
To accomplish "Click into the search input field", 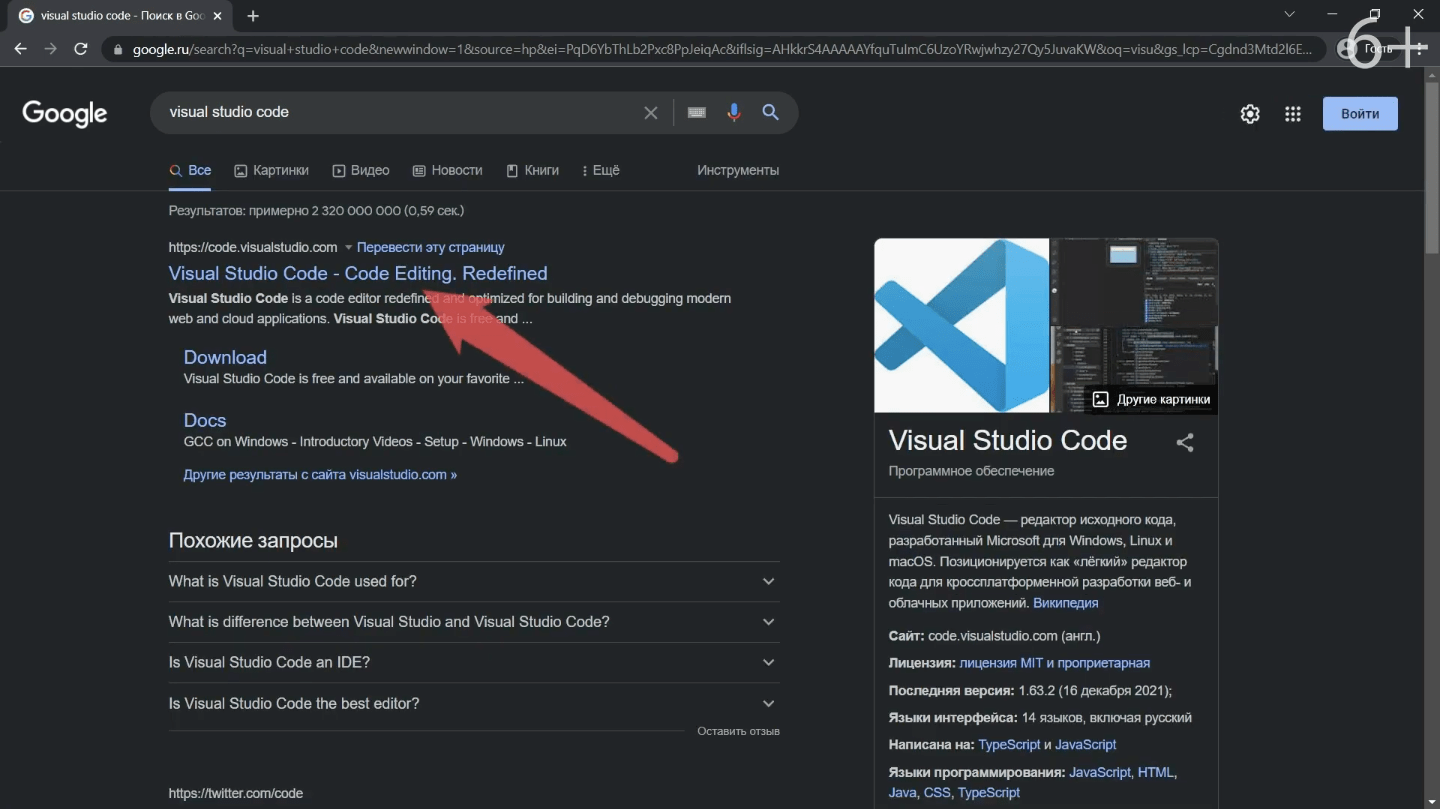I will coord(400,113).
